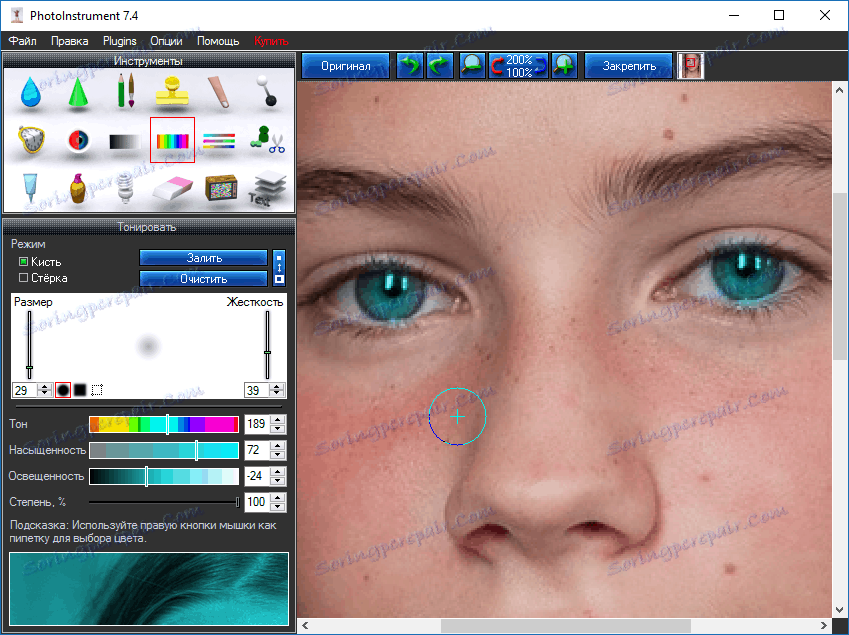Open the Plugins menu

[120, 41]
